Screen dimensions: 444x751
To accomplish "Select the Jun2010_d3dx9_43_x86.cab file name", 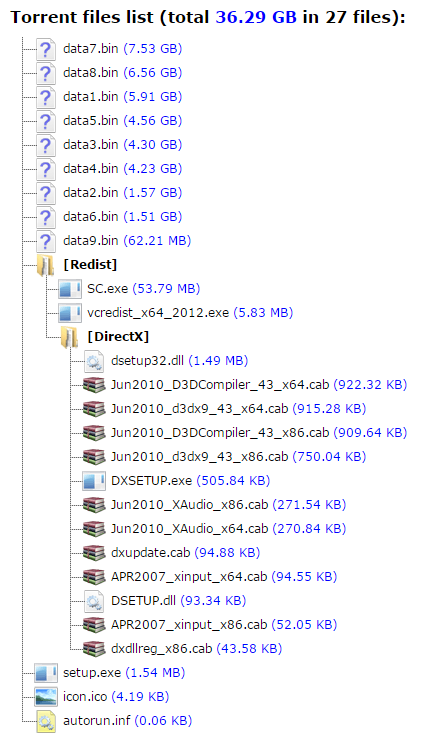I will pyautogui.click(x=200, y=456).
